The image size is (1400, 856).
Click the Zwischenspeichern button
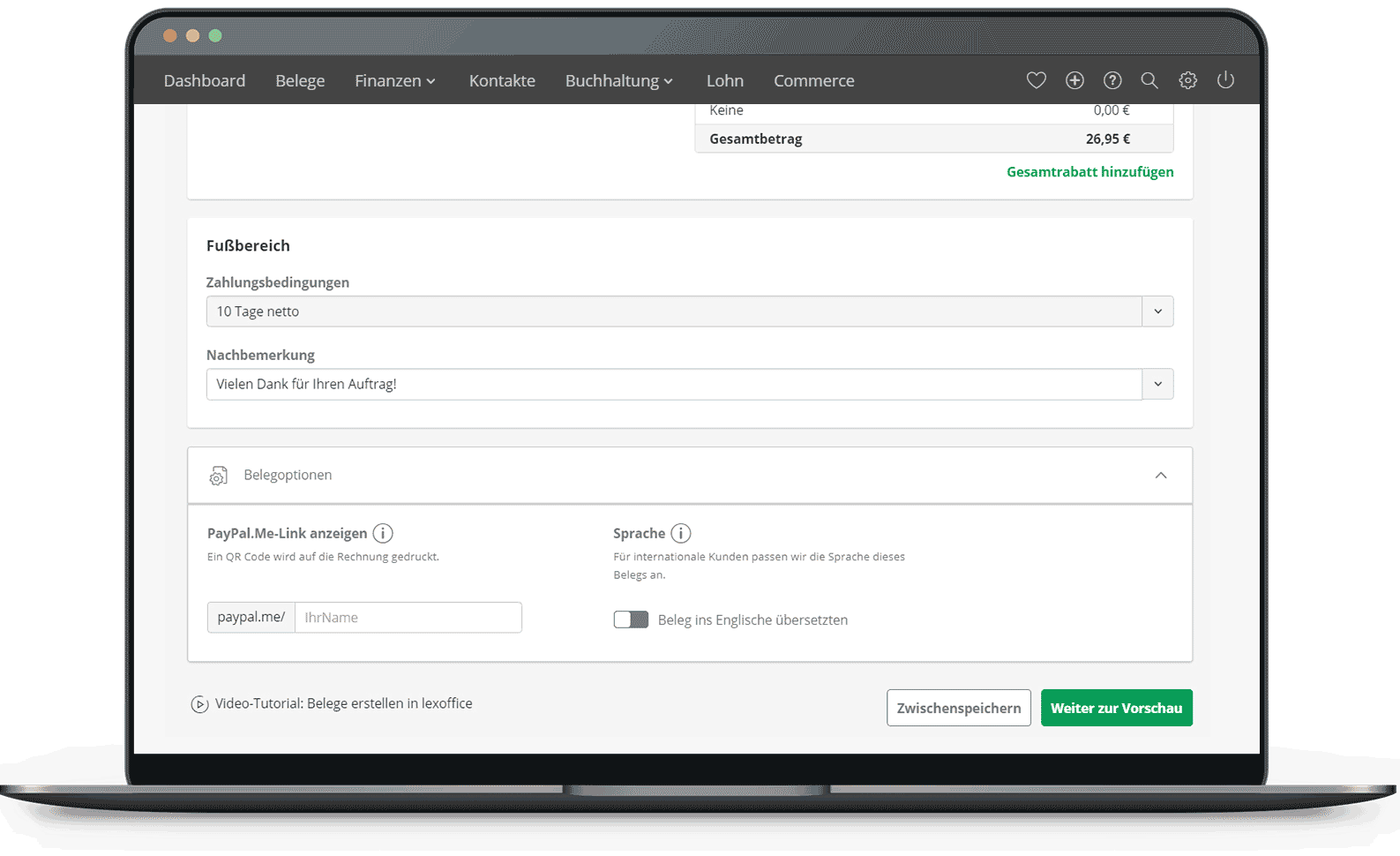click(x=958, y=708)
